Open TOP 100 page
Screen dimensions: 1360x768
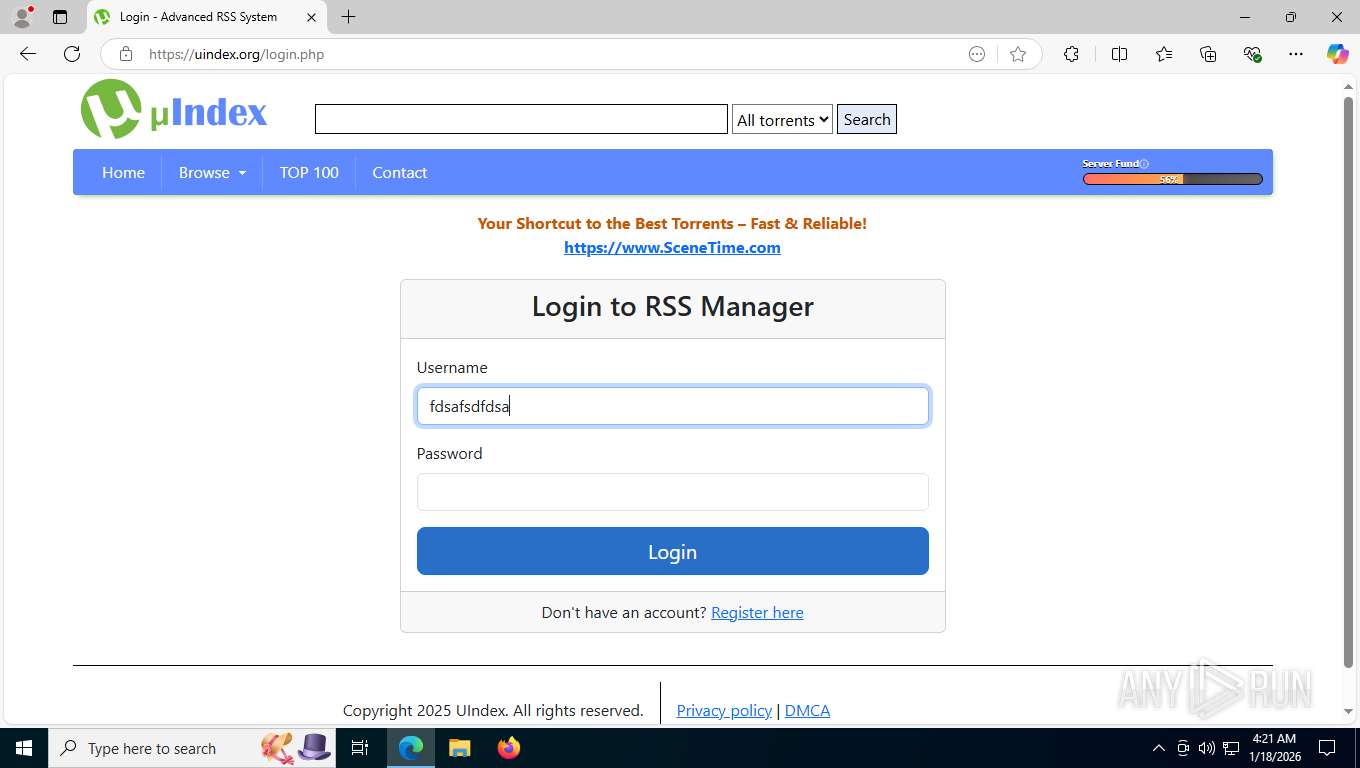click(309, 172)
